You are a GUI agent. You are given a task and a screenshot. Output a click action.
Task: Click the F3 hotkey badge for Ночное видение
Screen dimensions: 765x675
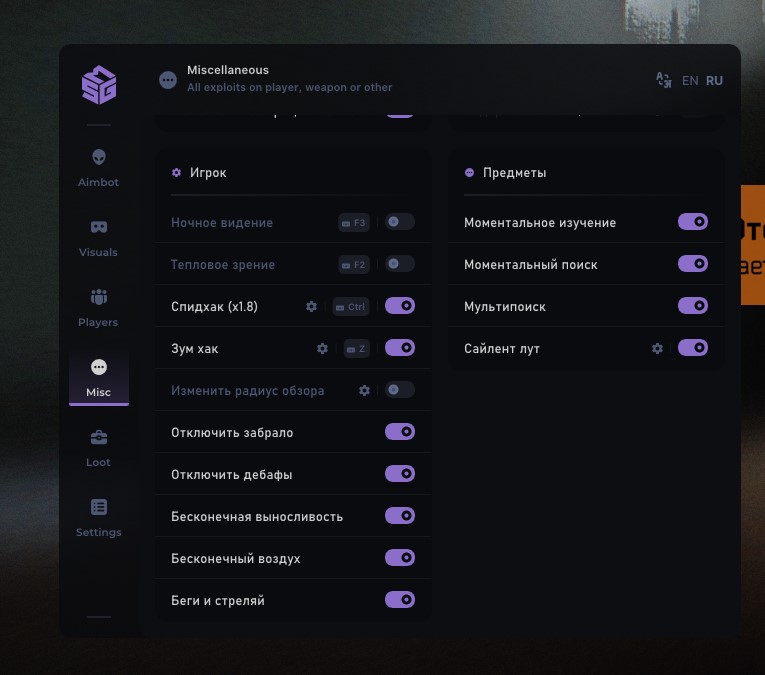[354, 223]
